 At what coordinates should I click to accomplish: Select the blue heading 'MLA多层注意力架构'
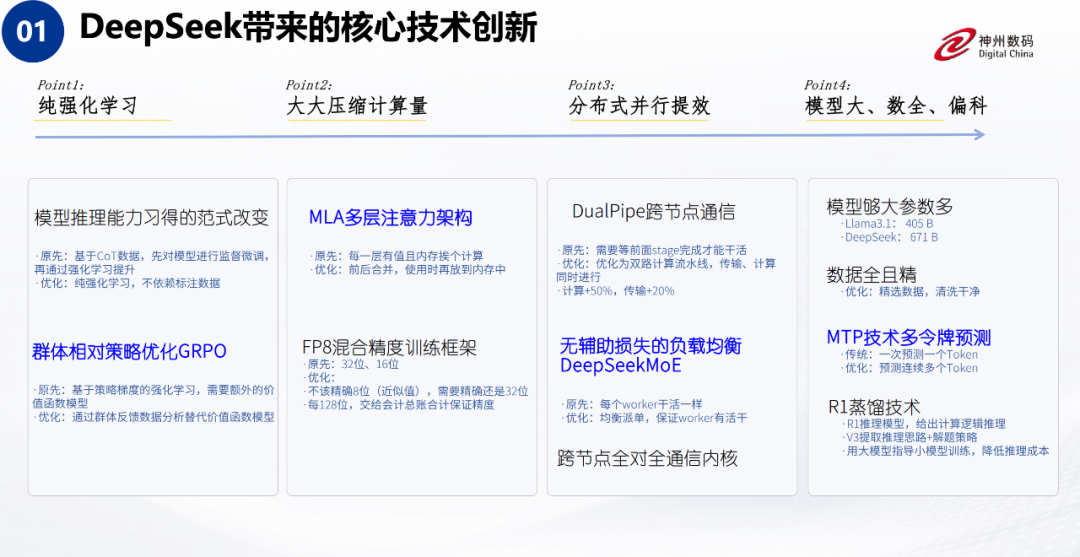pyautogui.click(x=391, y=218)
